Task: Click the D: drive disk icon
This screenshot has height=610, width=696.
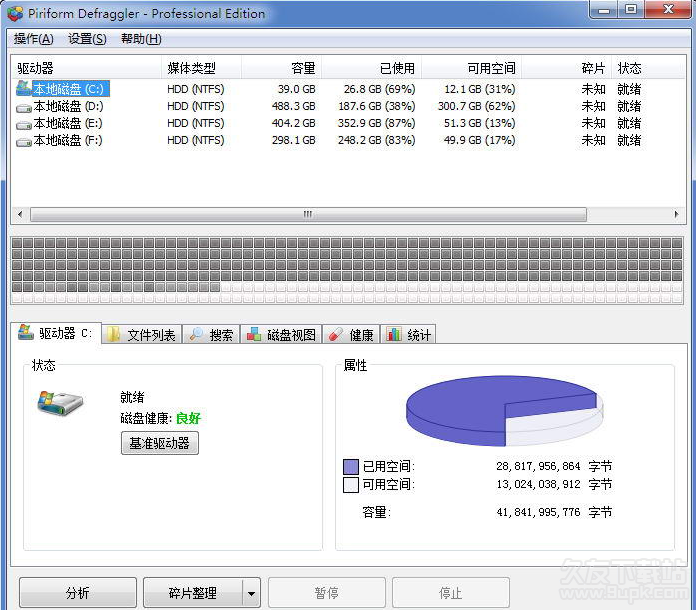Action: 24,107
